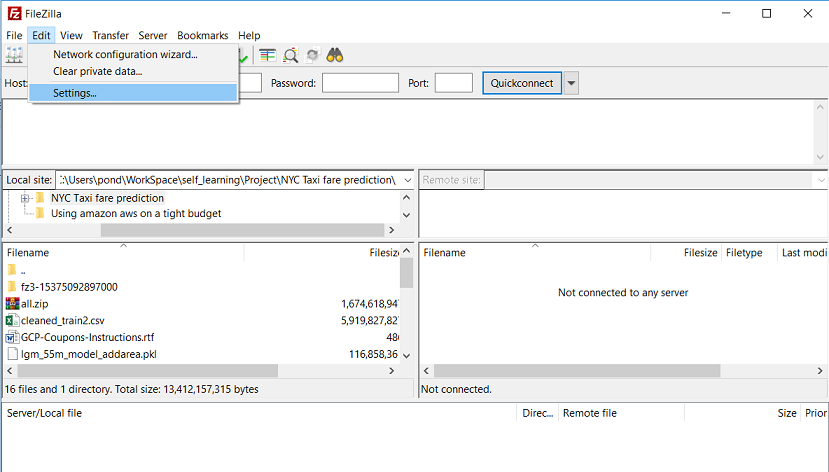The width and height of the screenshot is (829, 472).
Task: Sort local files by Filename column
Action: [123, 253]
